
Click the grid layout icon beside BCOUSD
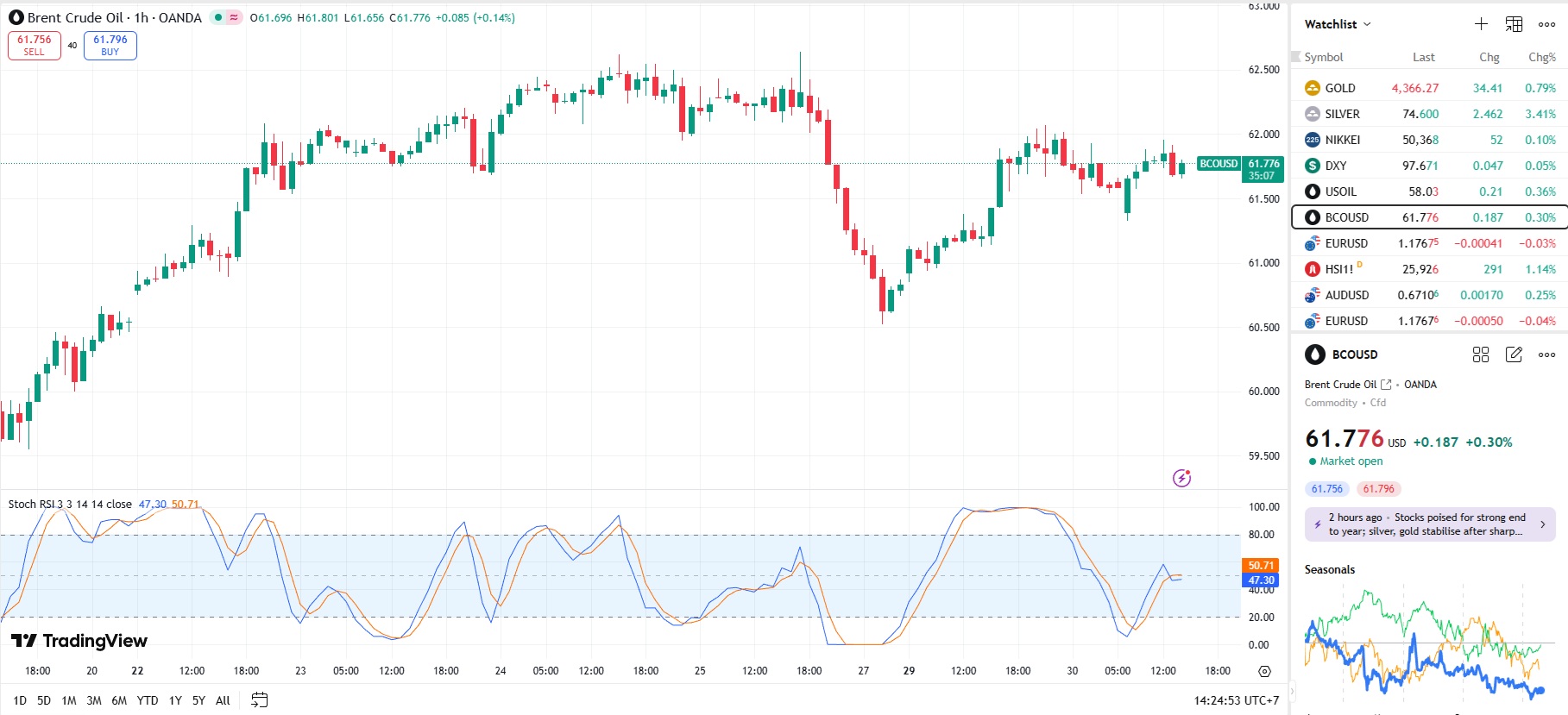1481,354
